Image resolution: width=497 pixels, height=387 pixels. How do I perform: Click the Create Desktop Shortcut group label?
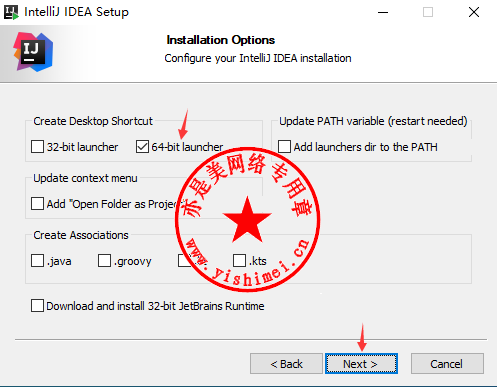coord(93,121)
